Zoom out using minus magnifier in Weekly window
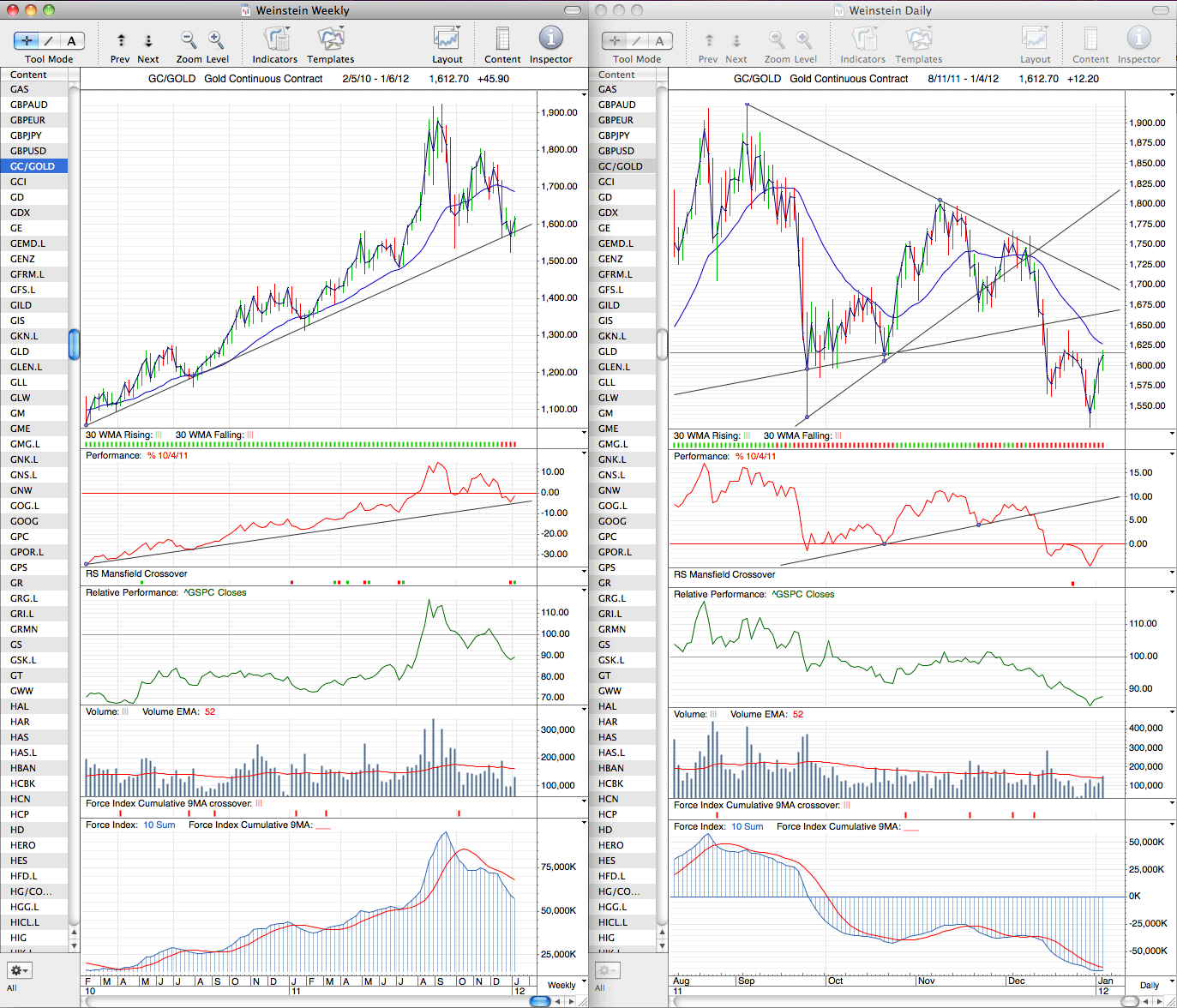The image size is (1177, 1008). coord(189,39)
